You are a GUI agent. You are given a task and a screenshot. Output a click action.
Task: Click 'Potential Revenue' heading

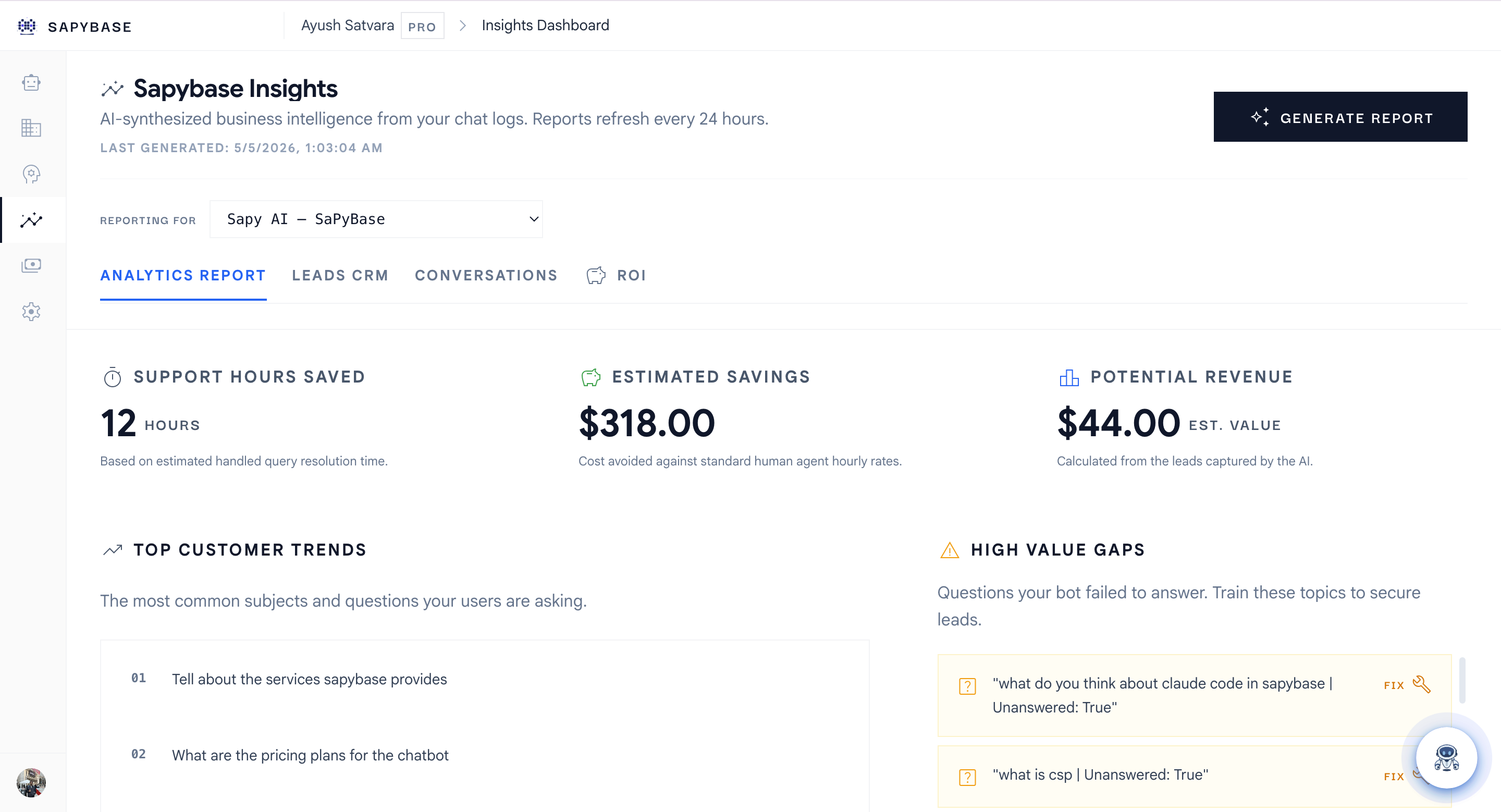coord(1191,377)
